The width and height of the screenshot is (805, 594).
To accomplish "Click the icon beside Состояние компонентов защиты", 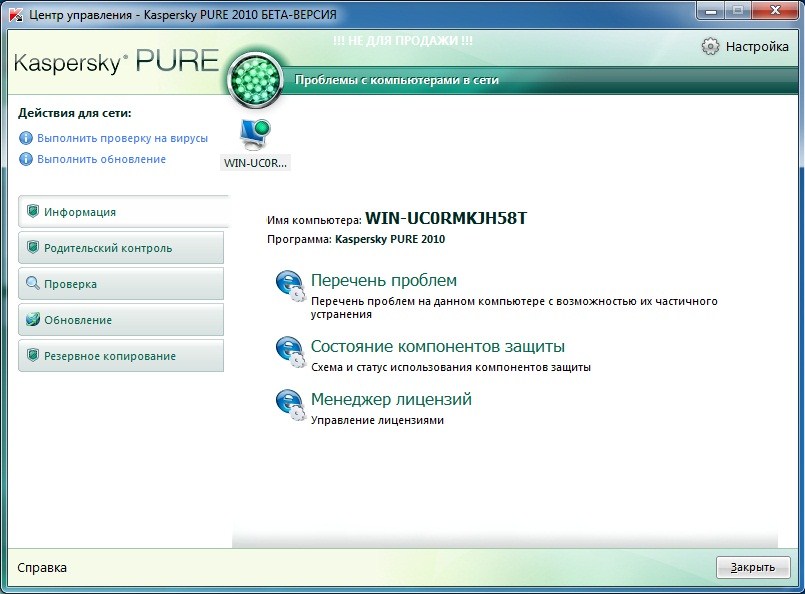I will pos(291,352).
